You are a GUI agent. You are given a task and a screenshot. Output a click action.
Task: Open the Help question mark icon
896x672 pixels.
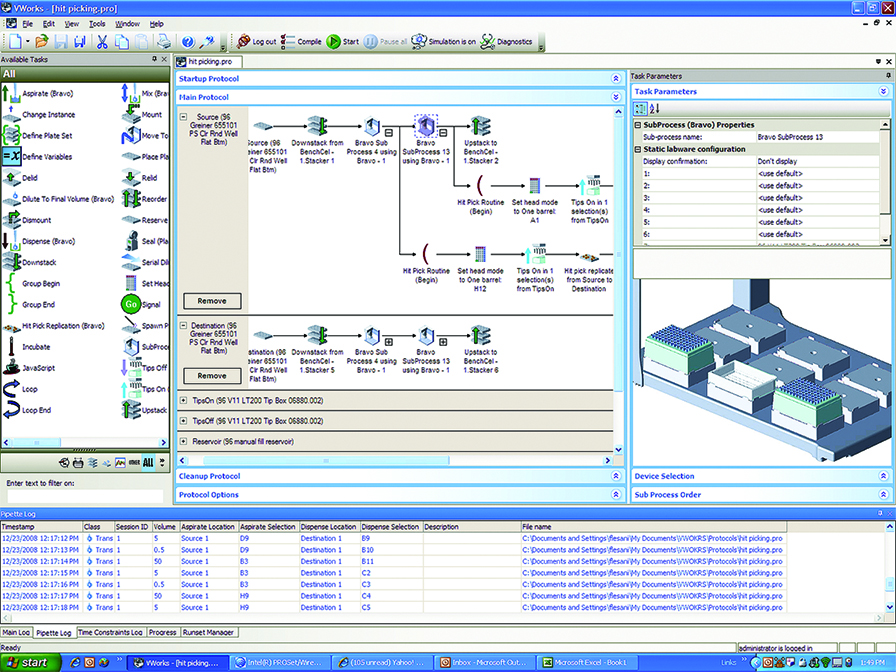click(187, 42)
